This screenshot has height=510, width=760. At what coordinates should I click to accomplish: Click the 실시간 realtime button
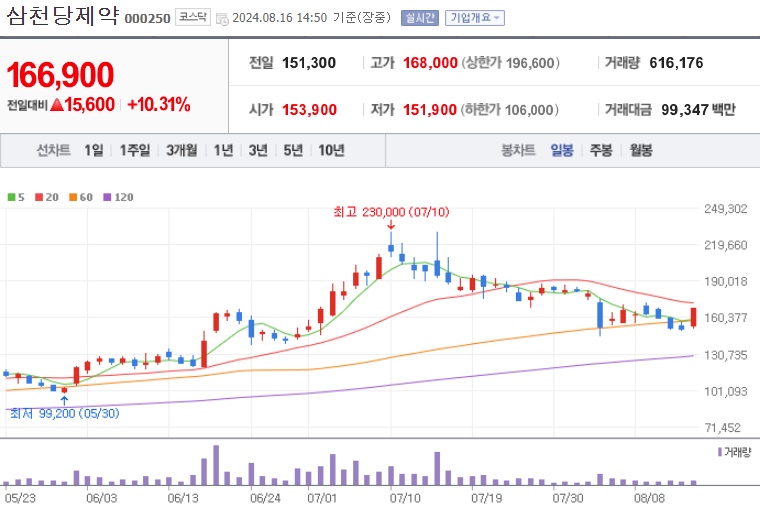pyautogui.click(x=420, y=18)
